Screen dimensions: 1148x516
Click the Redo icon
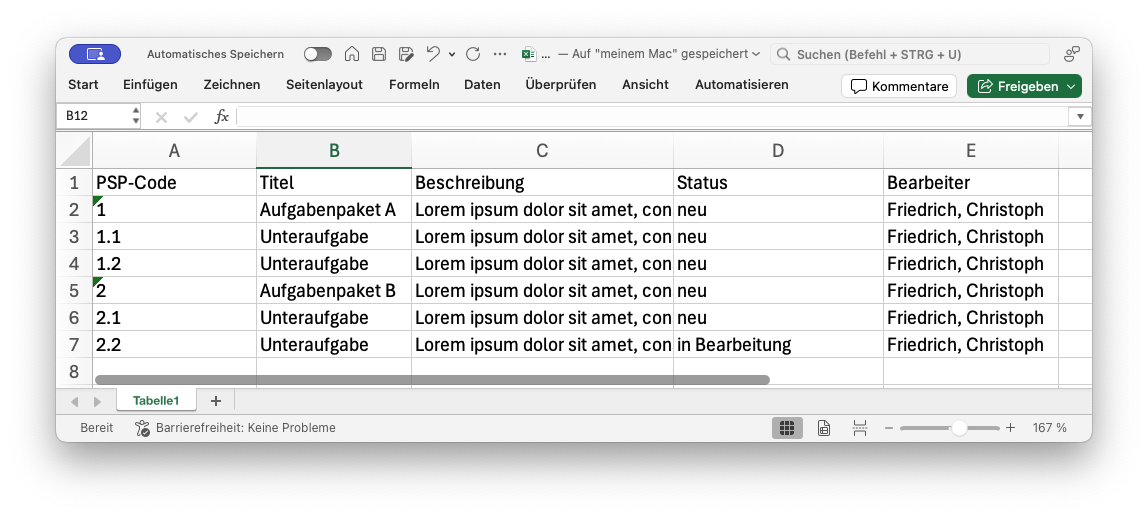coord(473,54)
